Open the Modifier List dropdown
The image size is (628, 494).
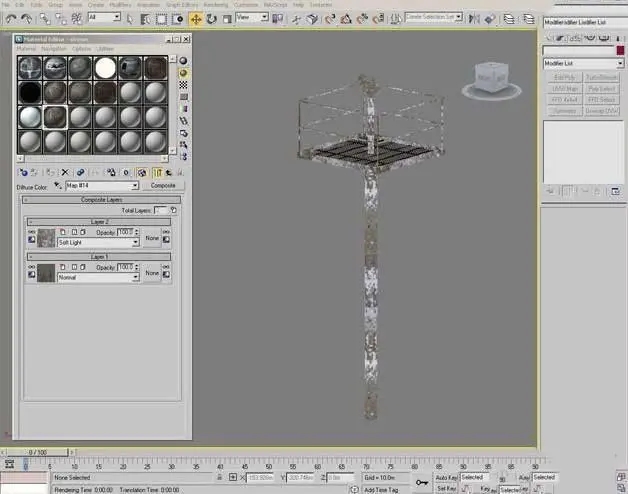point(583,63)
